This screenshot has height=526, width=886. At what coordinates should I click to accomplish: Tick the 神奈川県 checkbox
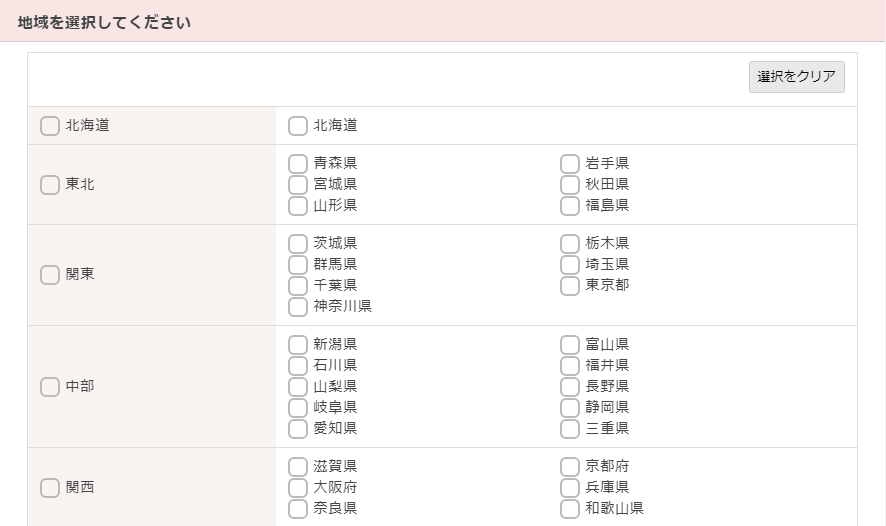click(298, 307)
